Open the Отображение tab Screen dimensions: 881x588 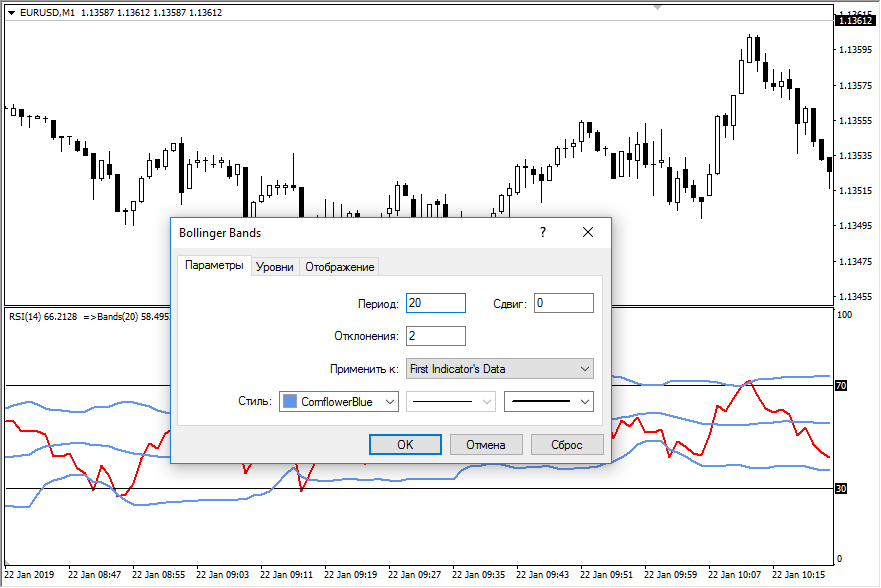click(x=340, y=267)
